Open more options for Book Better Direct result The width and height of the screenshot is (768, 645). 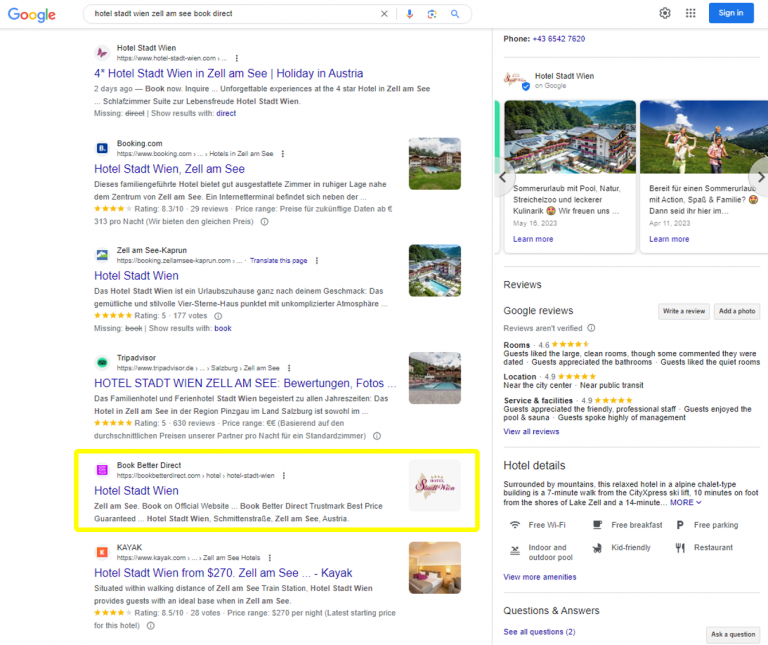click(x=284, y=476)
